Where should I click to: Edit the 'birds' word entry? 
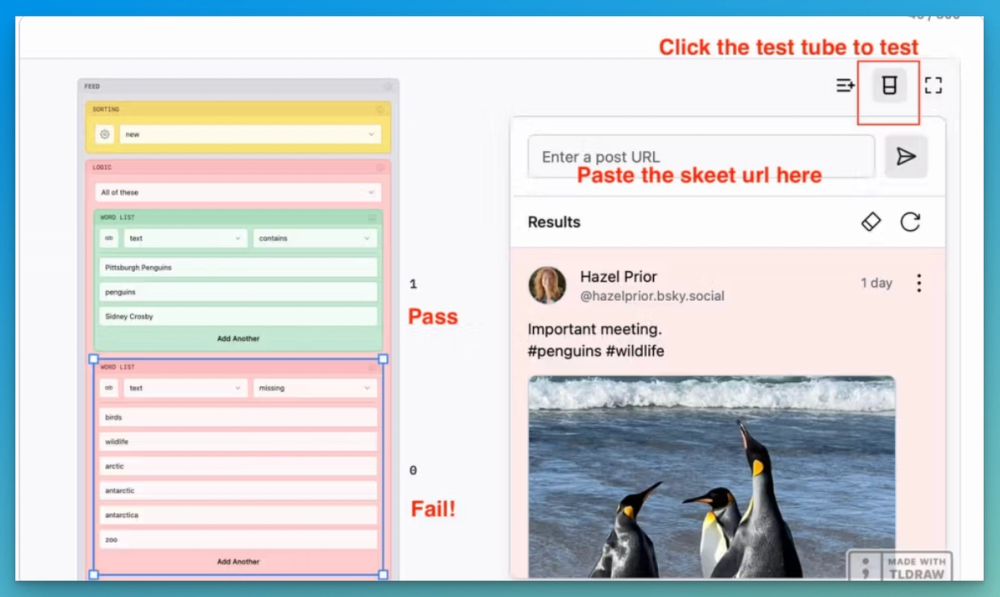[x=238, y=417]
